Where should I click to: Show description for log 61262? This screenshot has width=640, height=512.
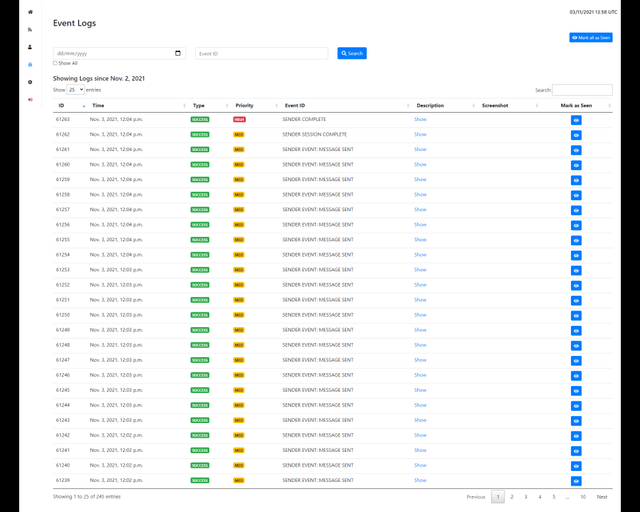pos(420,134)
